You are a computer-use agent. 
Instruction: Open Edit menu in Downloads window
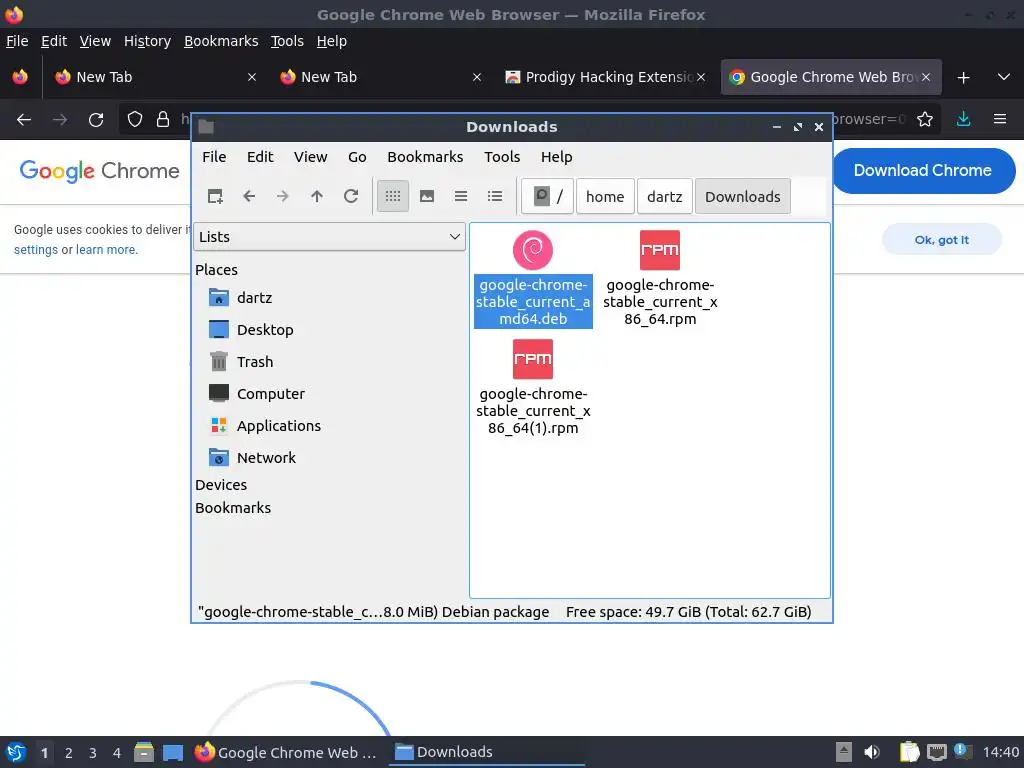[260, 157]
